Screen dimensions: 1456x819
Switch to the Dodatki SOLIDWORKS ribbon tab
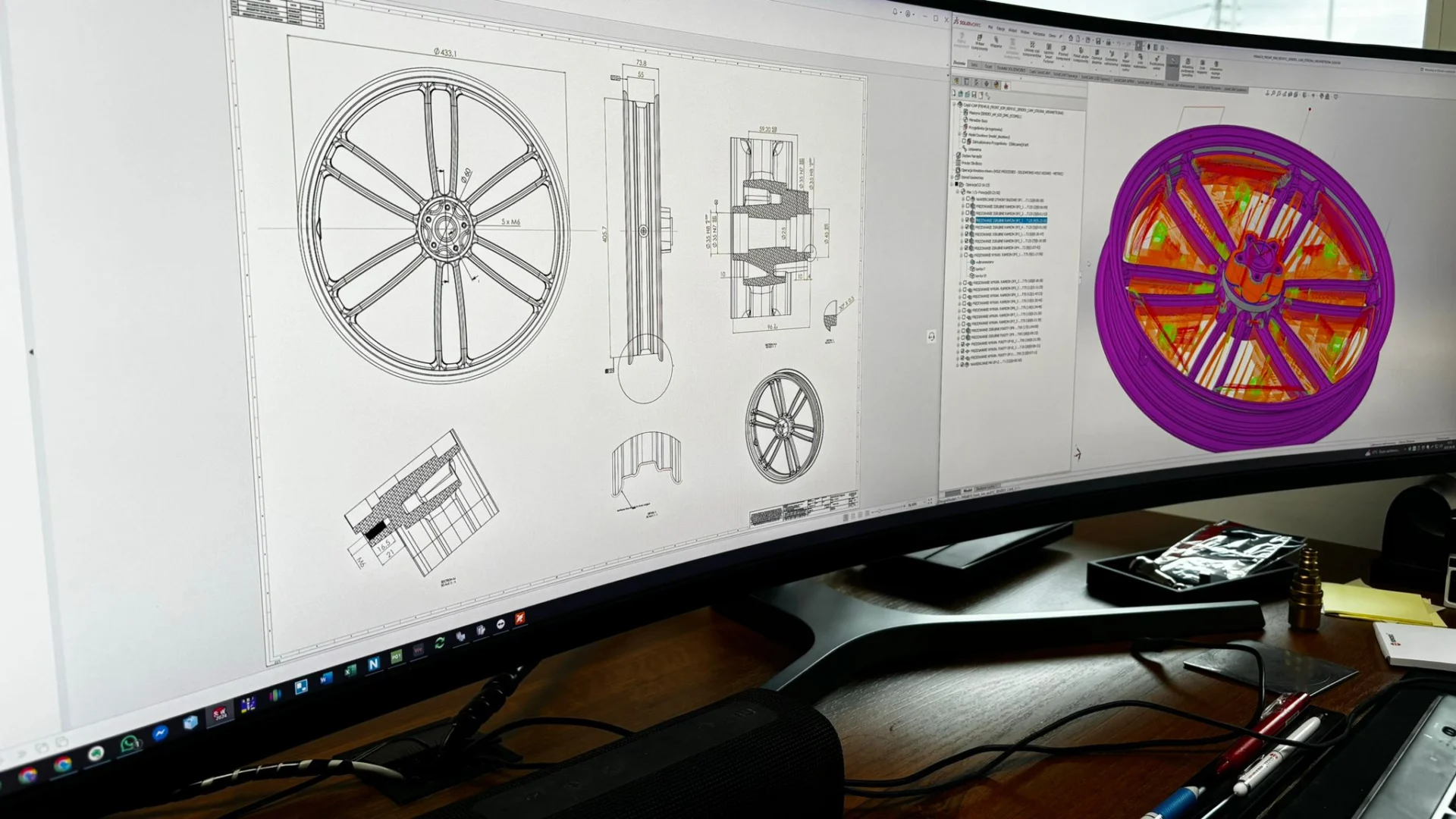pos(1011,69)
